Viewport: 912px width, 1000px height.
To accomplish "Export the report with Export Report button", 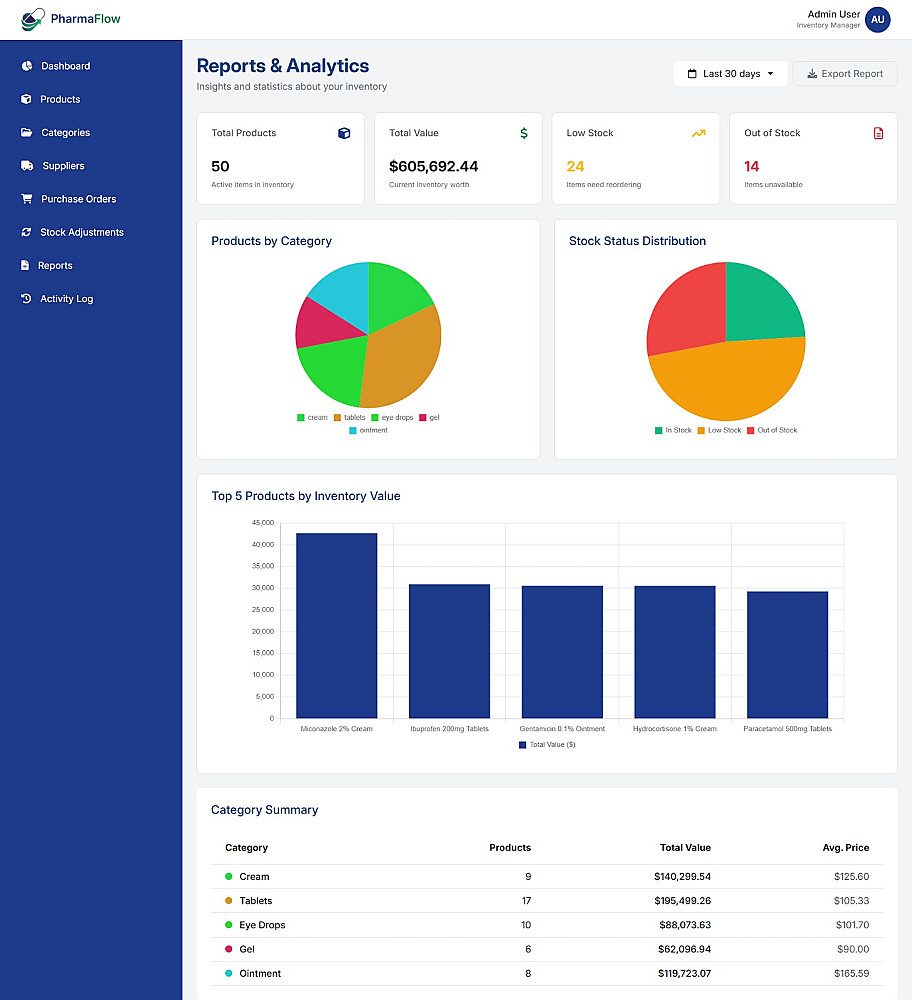I will pos(845,73).
